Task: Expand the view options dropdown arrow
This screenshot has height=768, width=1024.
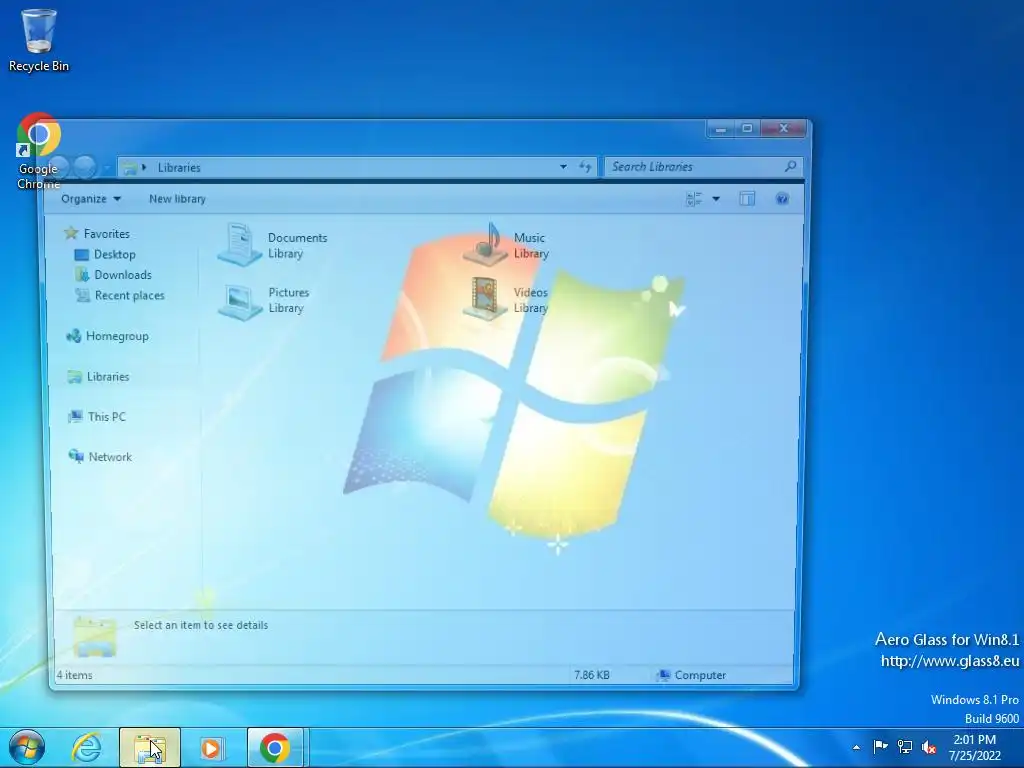Action: tap(716, 199)
